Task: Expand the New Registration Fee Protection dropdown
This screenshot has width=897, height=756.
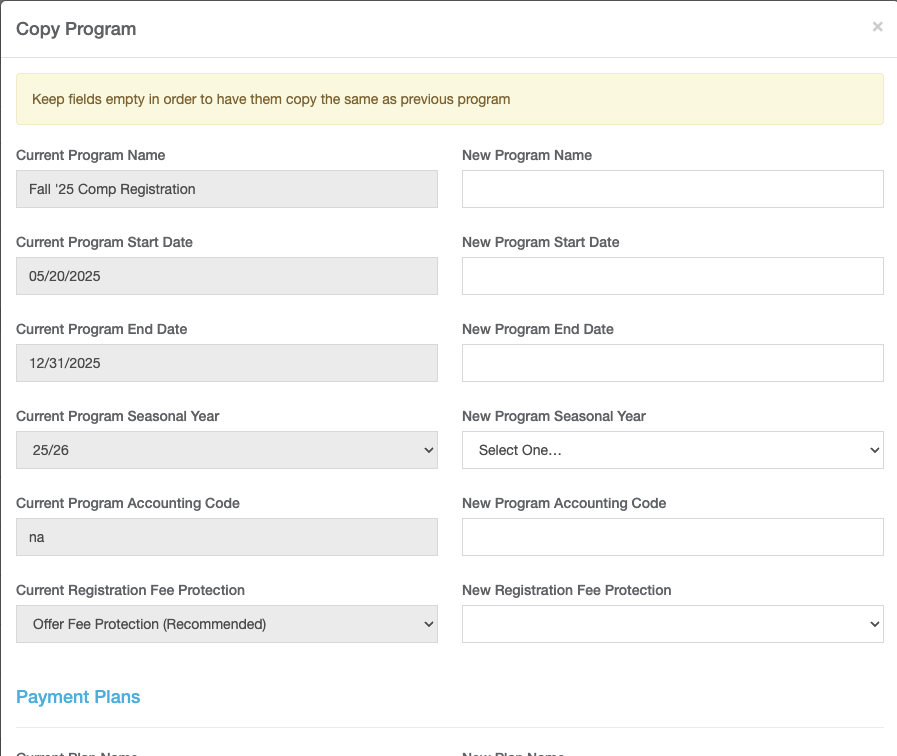Action: [672, 624]
